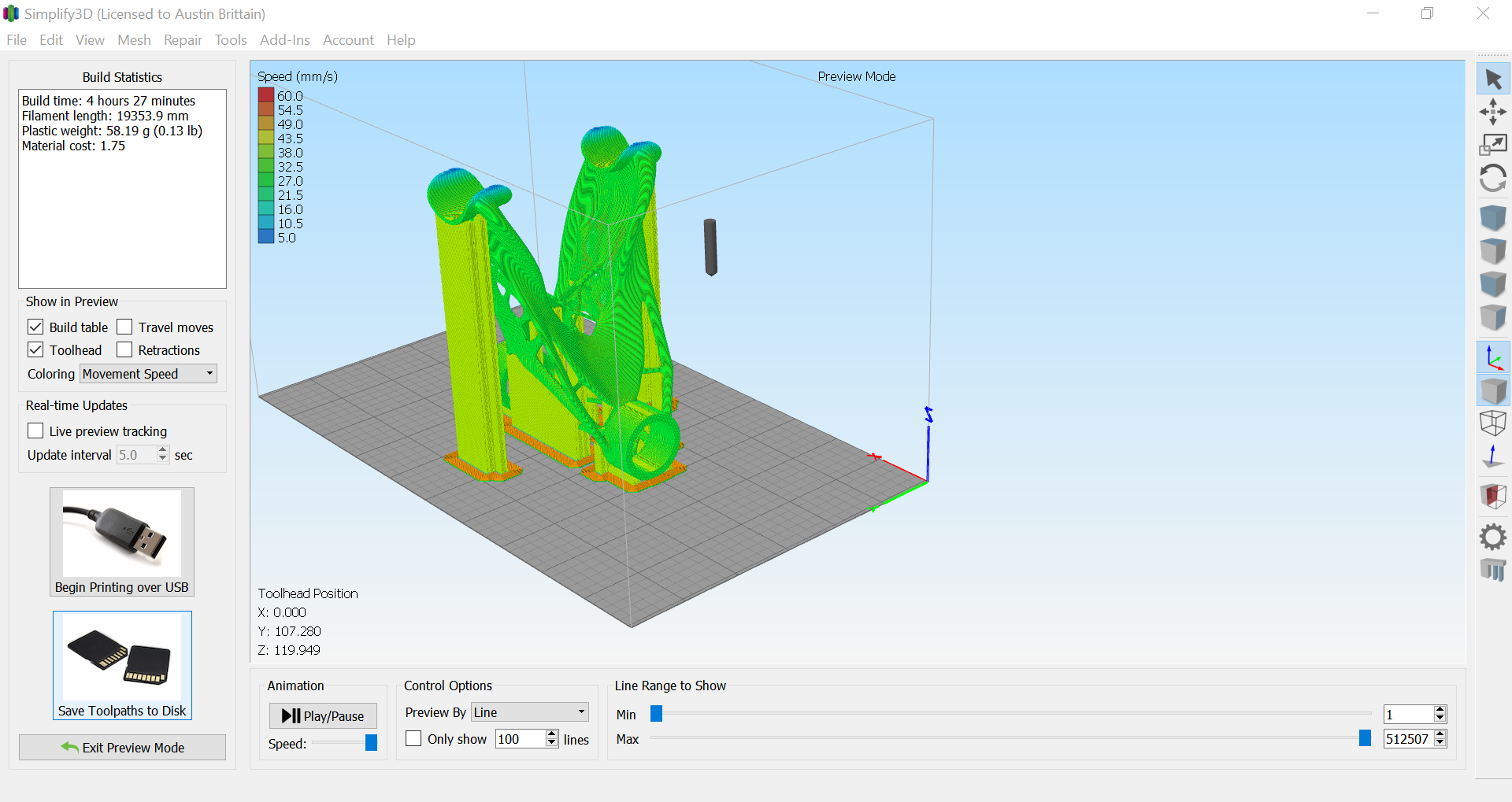
Task: Increase the Update interval stepper
Action: (x=162, y=450)
